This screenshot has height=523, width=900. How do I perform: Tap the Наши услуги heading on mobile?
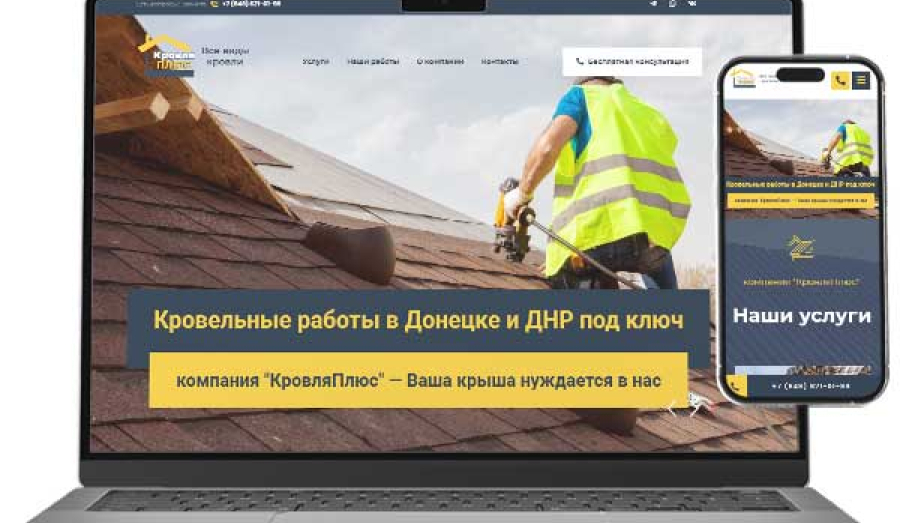click(x=802, y=316)
